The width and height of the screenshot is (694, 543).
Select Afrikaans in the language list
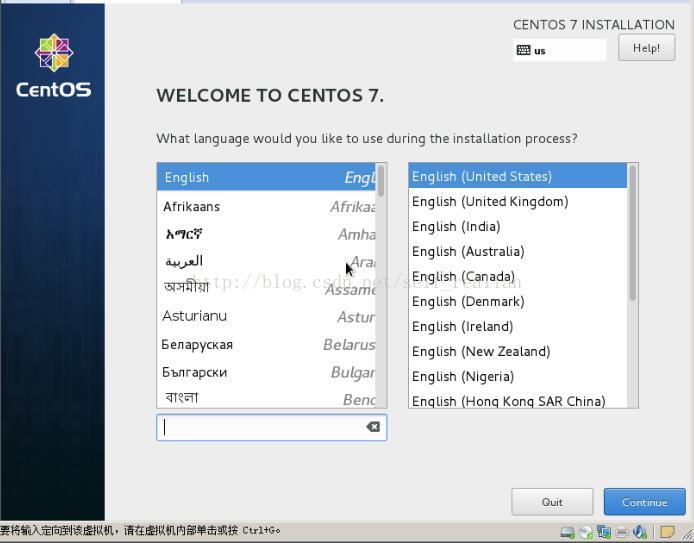click(266, 206)
